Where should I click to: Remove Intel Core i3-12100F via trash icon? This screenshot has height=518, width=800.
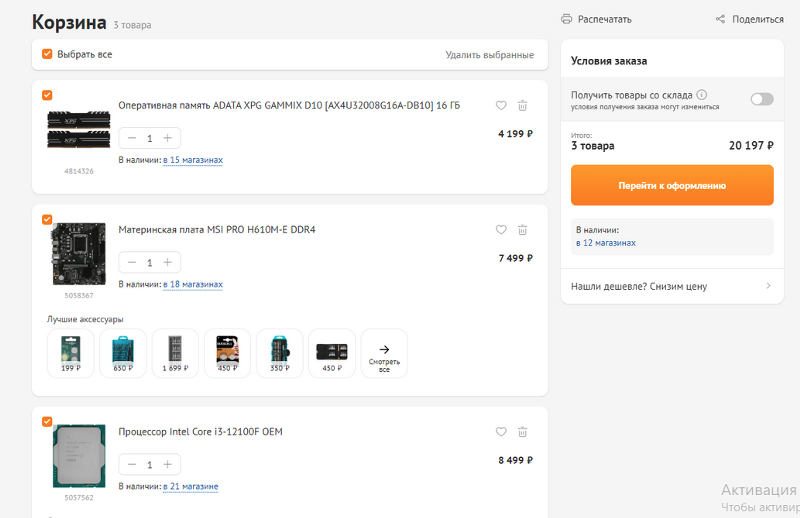click(522, 432)
